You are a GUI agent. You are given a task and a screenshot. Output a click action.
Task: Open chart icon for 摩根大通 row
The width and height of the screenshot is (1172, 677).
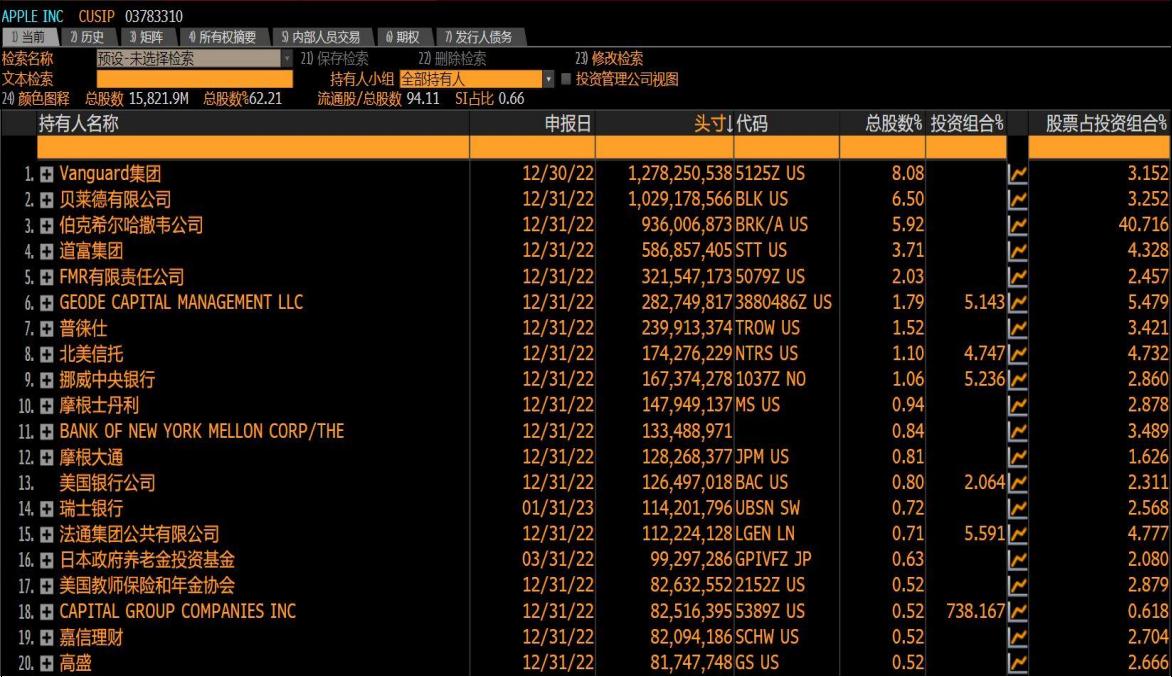pos(1017,457)
